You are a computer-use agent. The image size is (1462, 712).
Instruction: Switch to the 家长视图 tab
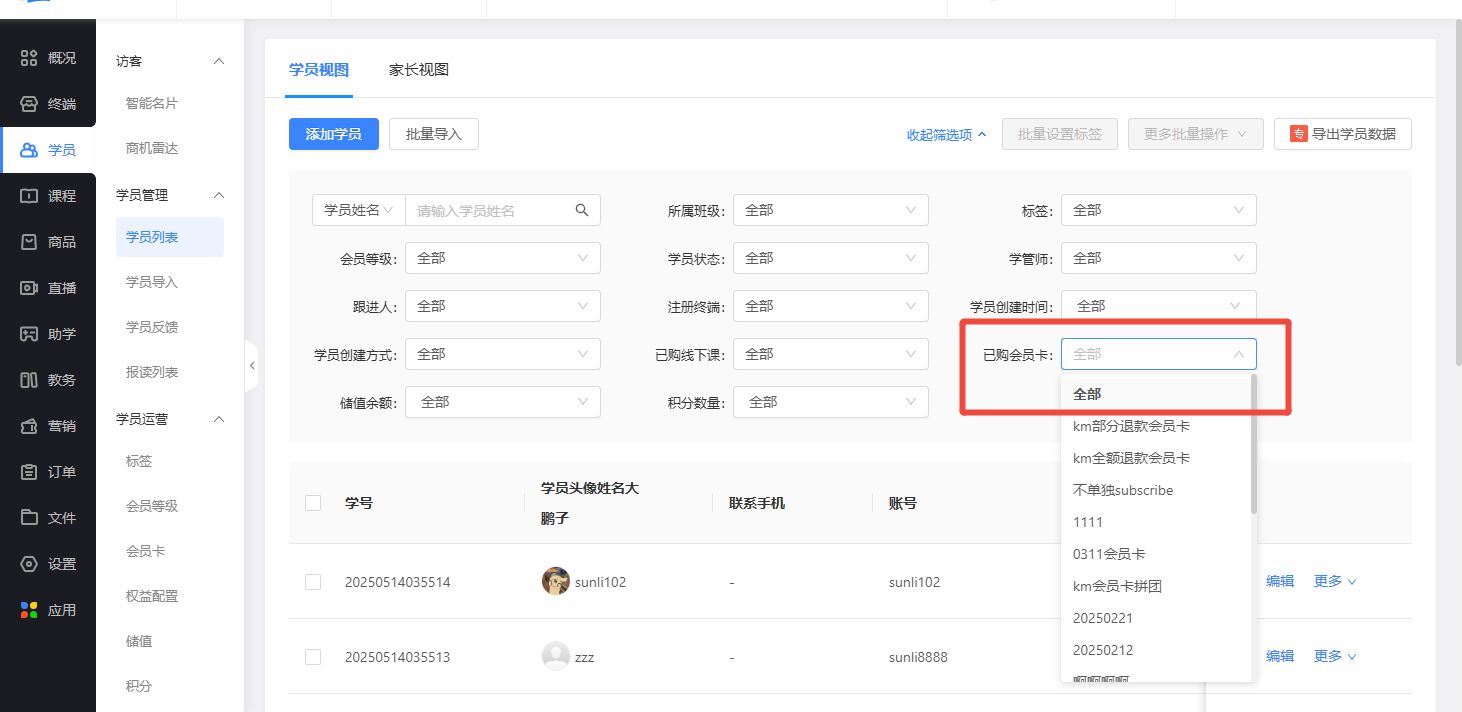pos(419,70)
